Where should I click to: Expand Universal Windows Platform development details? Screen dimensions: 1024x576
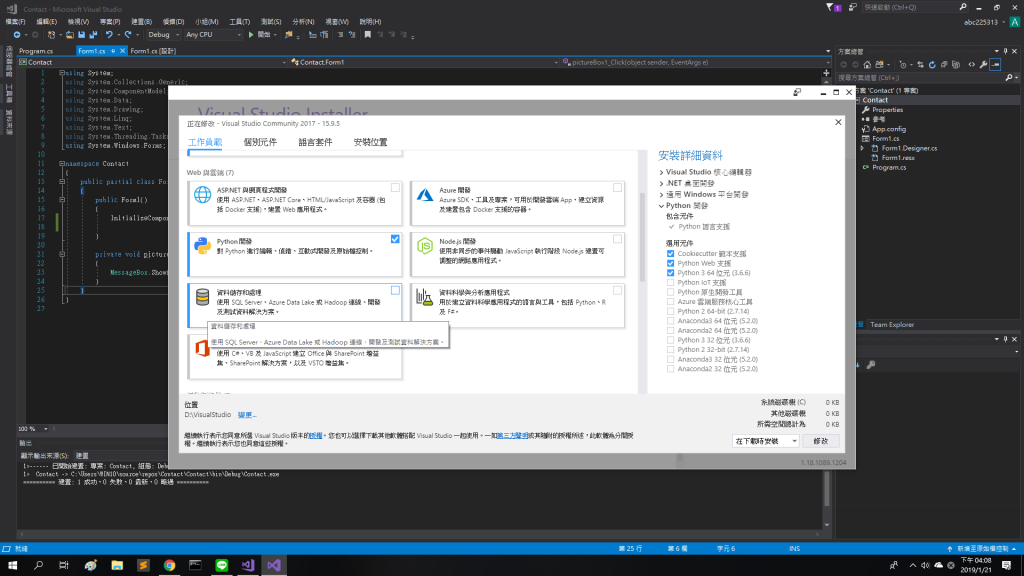(662, 195)
